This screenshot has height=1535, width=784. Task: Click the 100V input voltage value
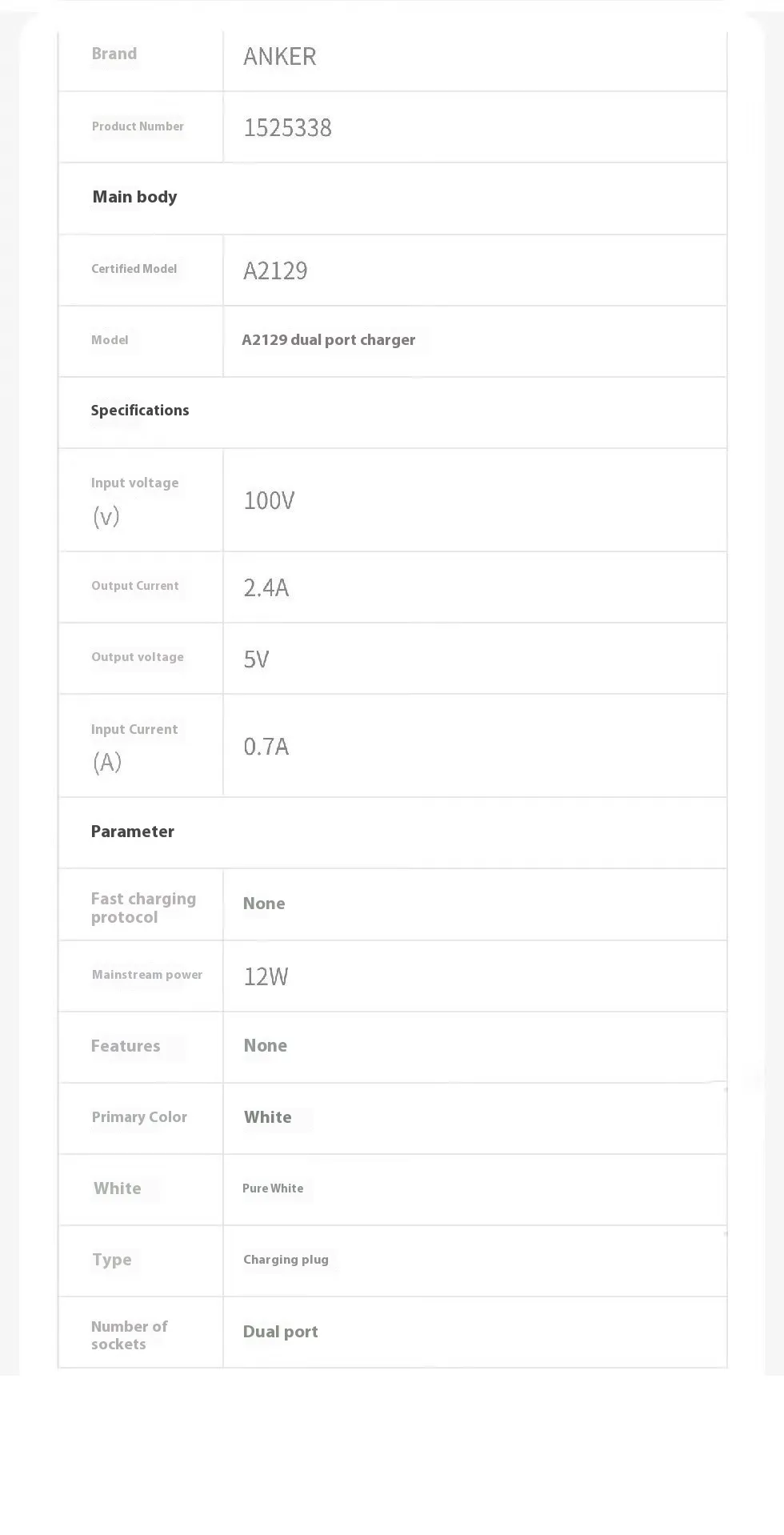(269, 501)
